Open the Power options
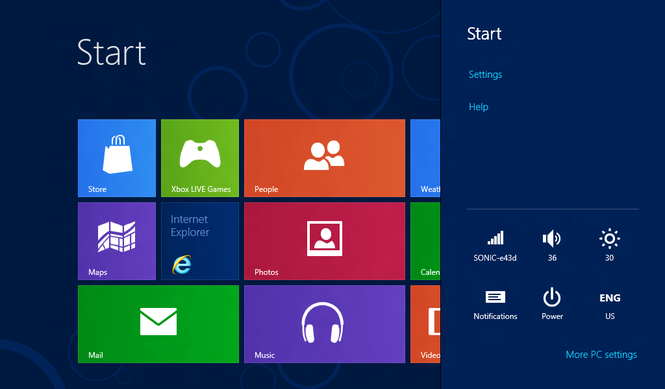This screenshot has height=389, width=665. tap(552, 305)
